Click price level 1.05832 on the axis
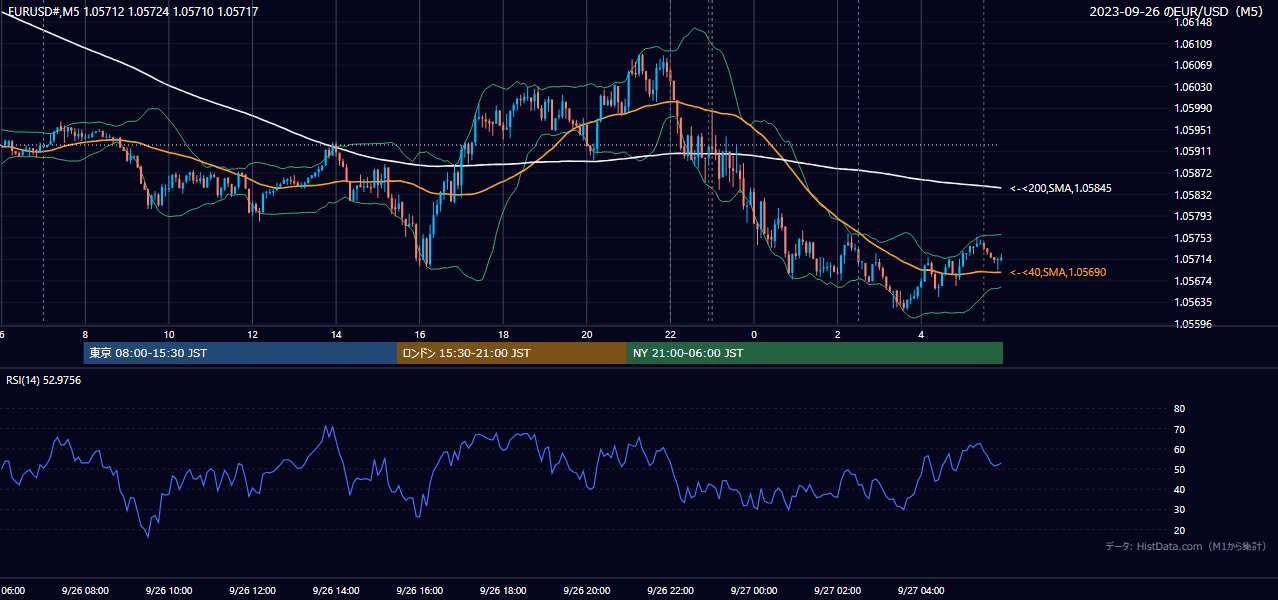This screenshot has height=600, width=1278. click(1192, 194)
